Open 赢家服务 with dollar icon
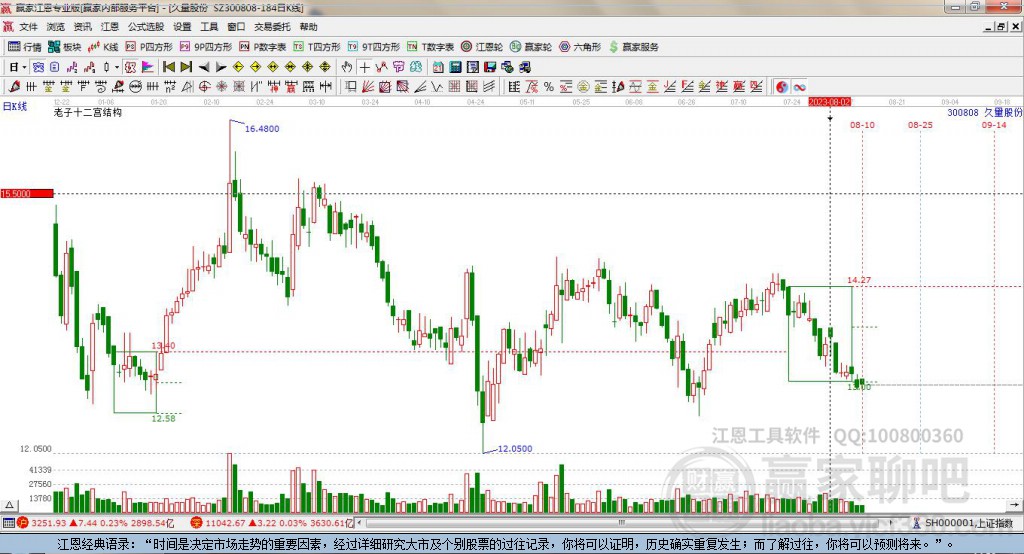Viewport: 1024px width, 554px height. click(634, 47)
